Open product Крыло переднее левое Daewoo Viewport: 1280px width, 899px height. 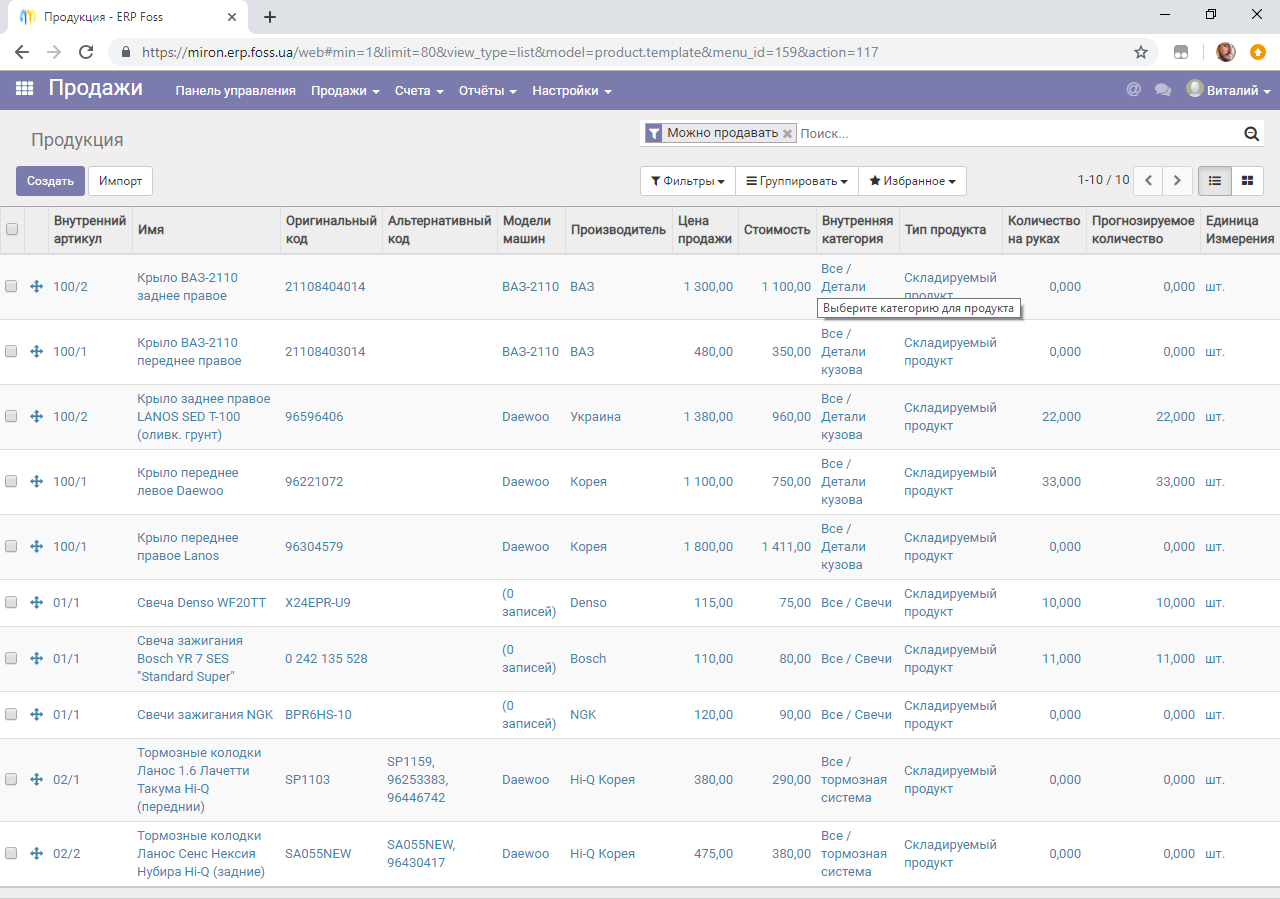click(x=188, y=481)
